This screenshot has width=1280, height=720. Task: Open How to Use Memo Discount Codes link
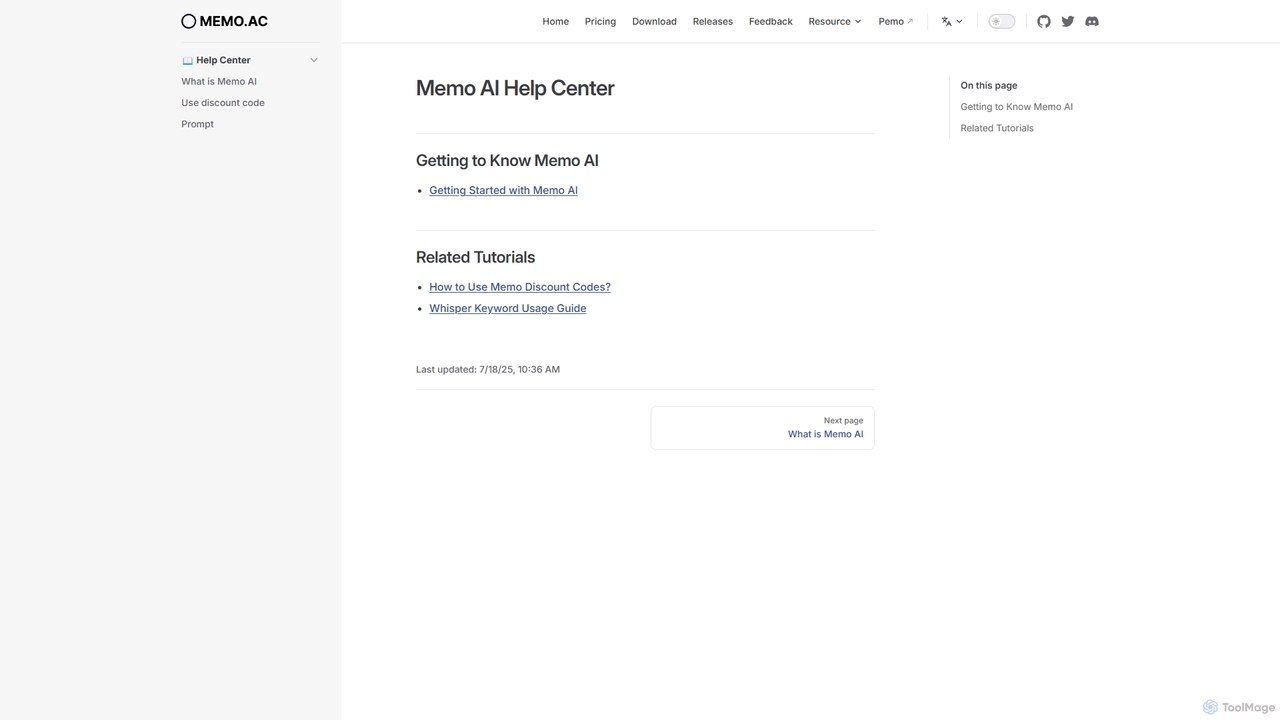tap(520, 287)
